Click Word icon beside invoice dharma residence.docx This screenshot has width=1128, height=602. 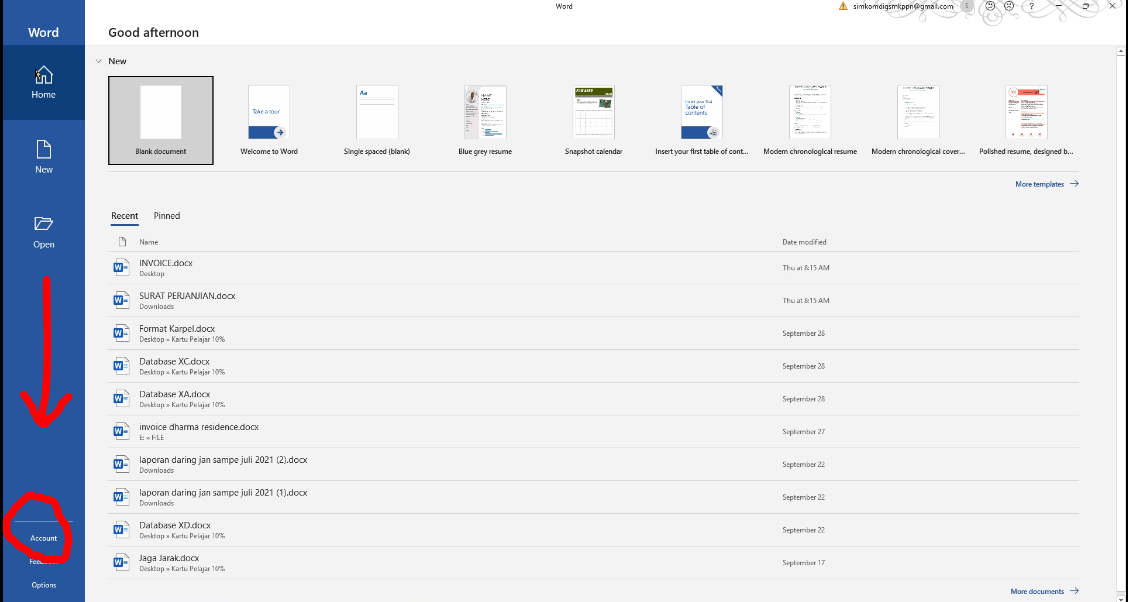pos(121,432)
